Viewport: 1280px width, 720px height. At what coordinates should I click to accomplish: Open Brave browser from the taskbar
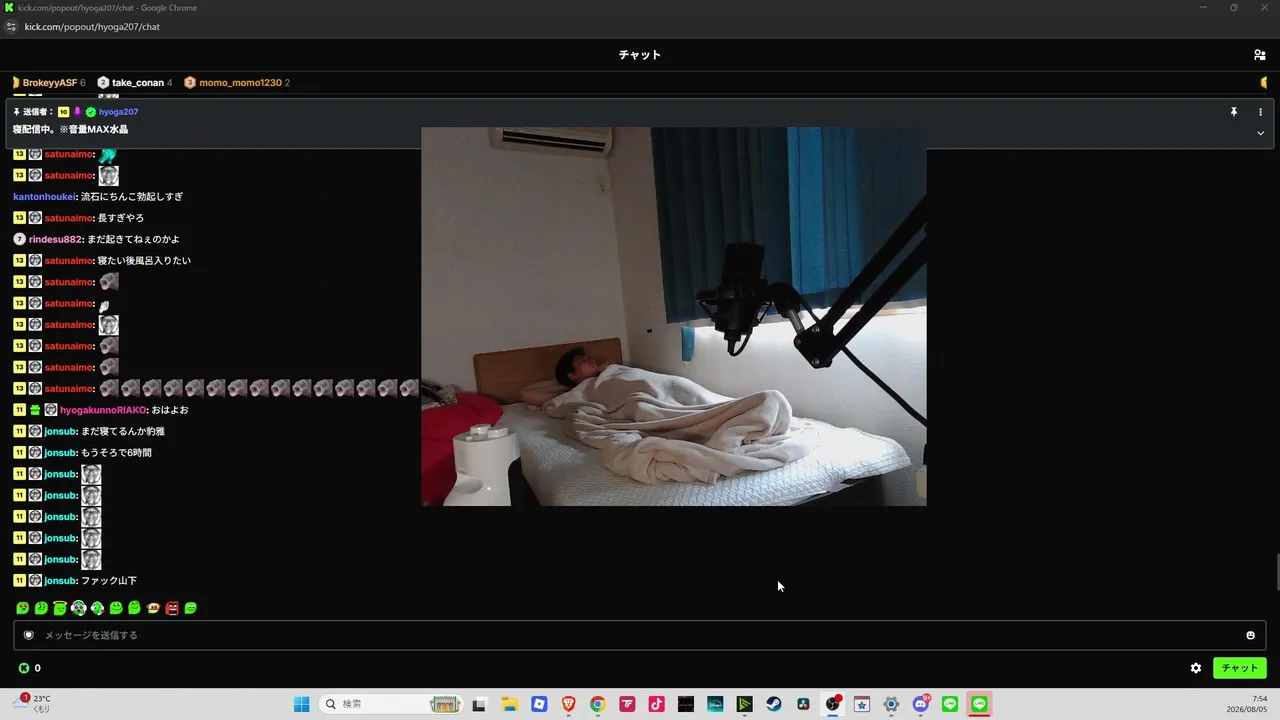[568, 704]
